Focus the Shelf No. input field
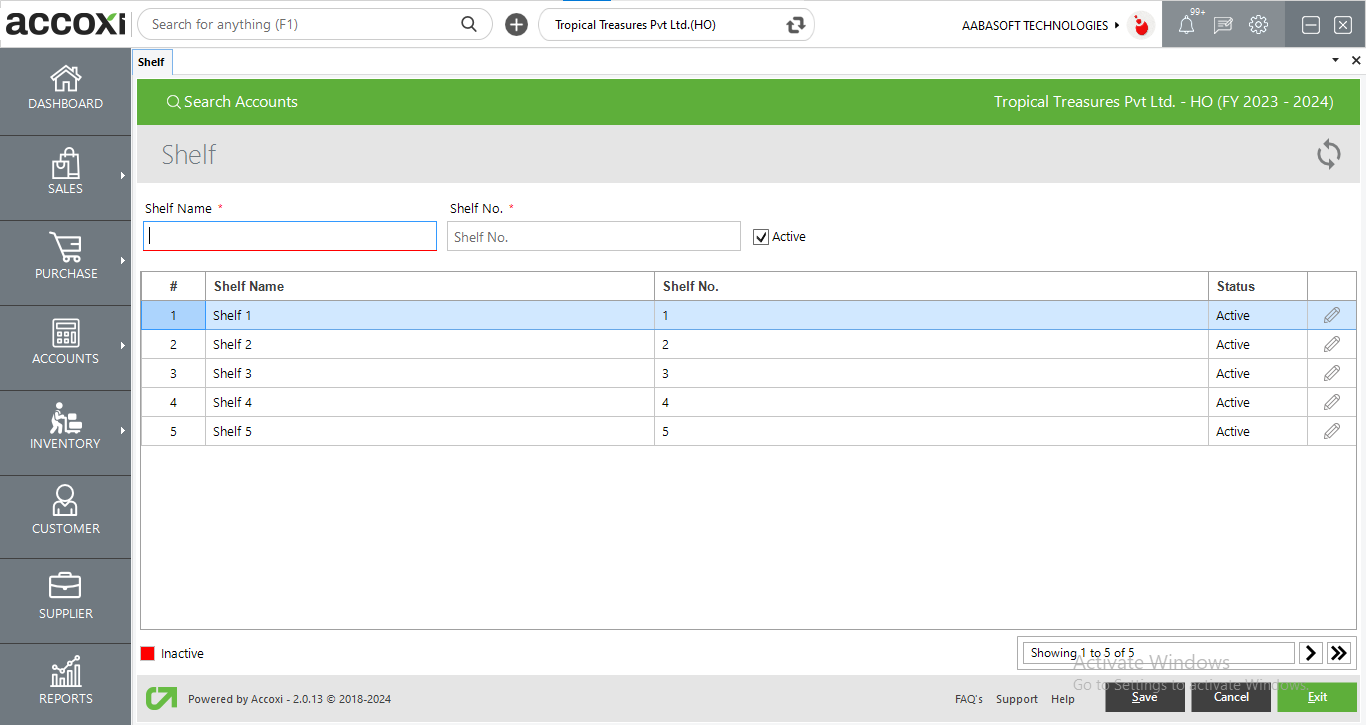Image resolution: width=1366 pixels, height=725 pixels. (593, 237)
